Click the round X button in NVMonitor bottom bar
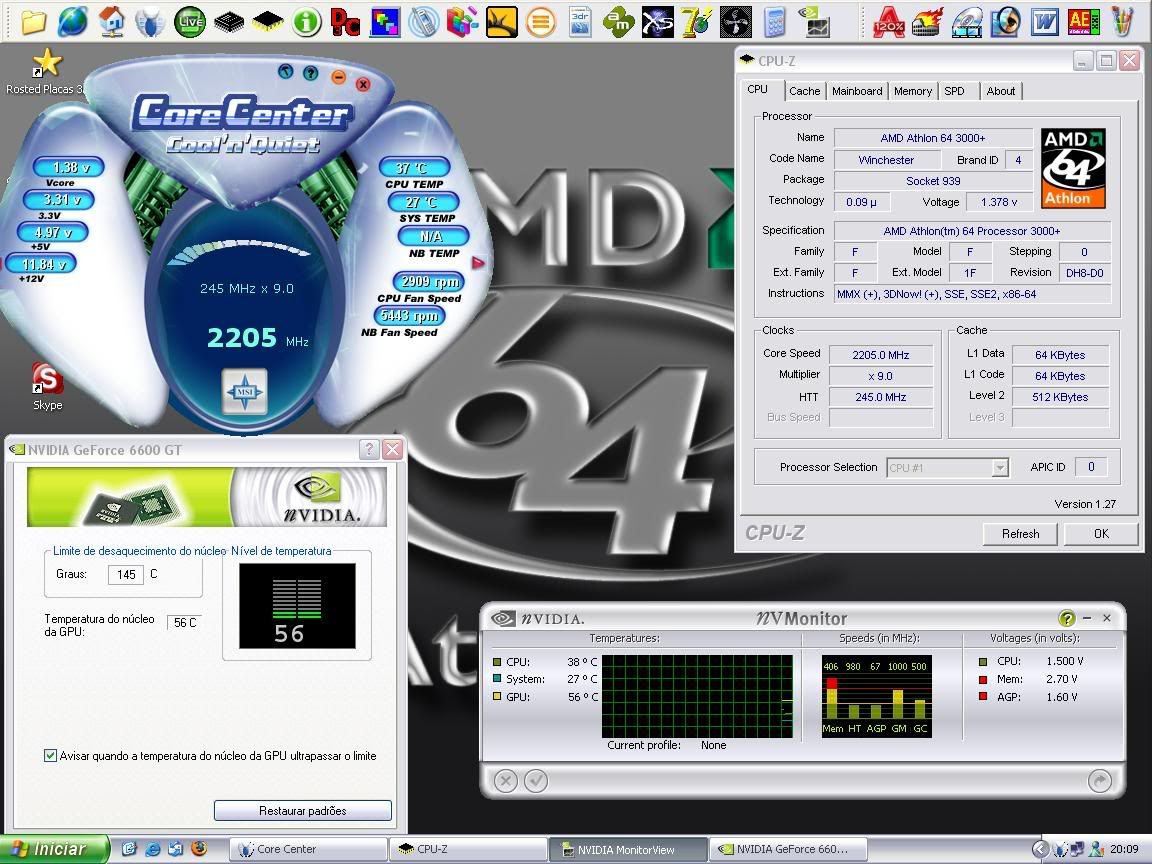The image size is (1152, 864). pos(505,780)
